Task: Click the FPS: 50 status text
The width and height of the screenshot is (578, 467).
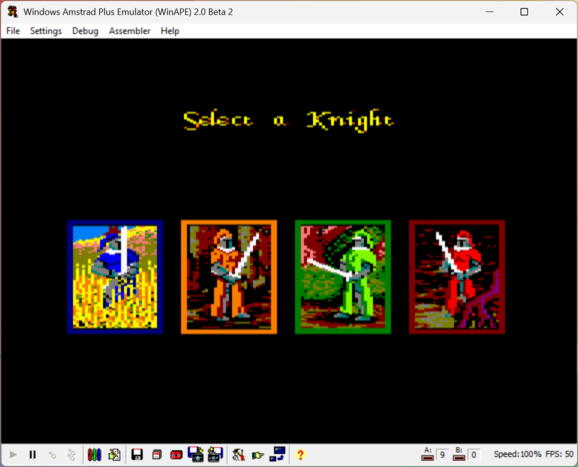Action: click(x=559, y=454)
